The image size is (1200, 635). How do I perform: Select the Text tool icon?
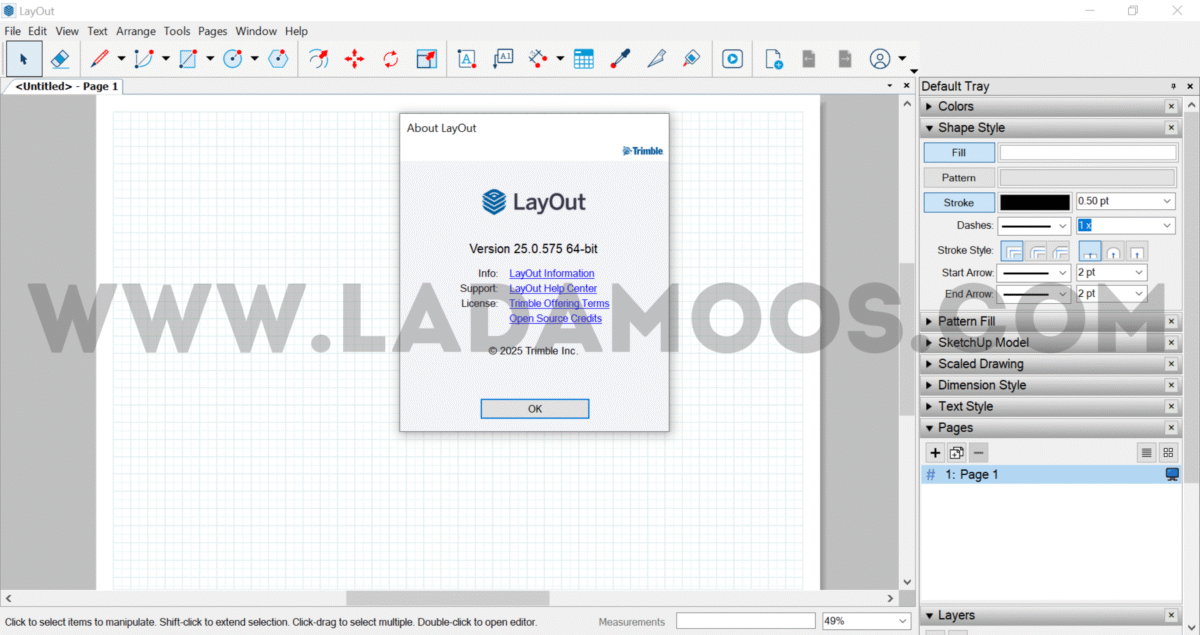coord(466,59)
